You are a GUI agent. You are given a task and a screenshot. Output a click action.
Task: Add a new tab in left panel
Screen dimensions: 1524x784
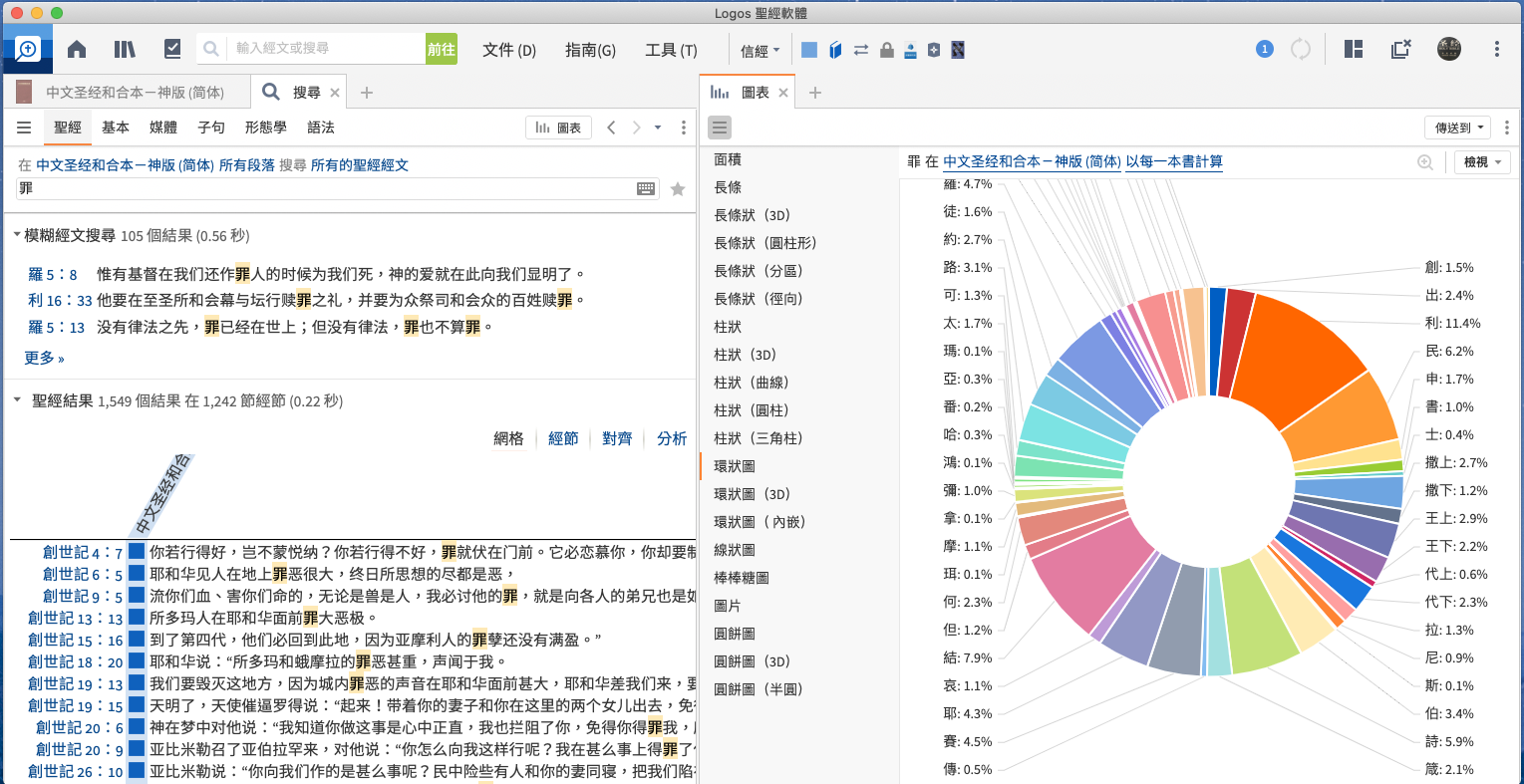[x=367, y=93]
